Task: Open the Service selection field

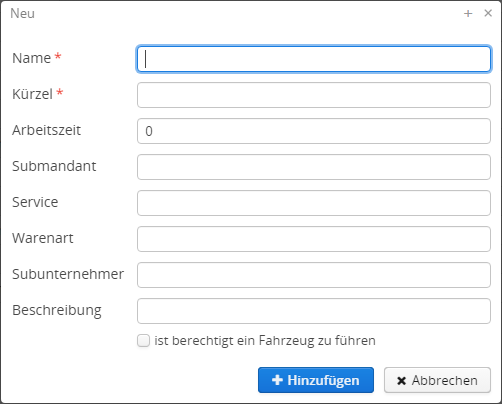Action: (x=314, y=203)
